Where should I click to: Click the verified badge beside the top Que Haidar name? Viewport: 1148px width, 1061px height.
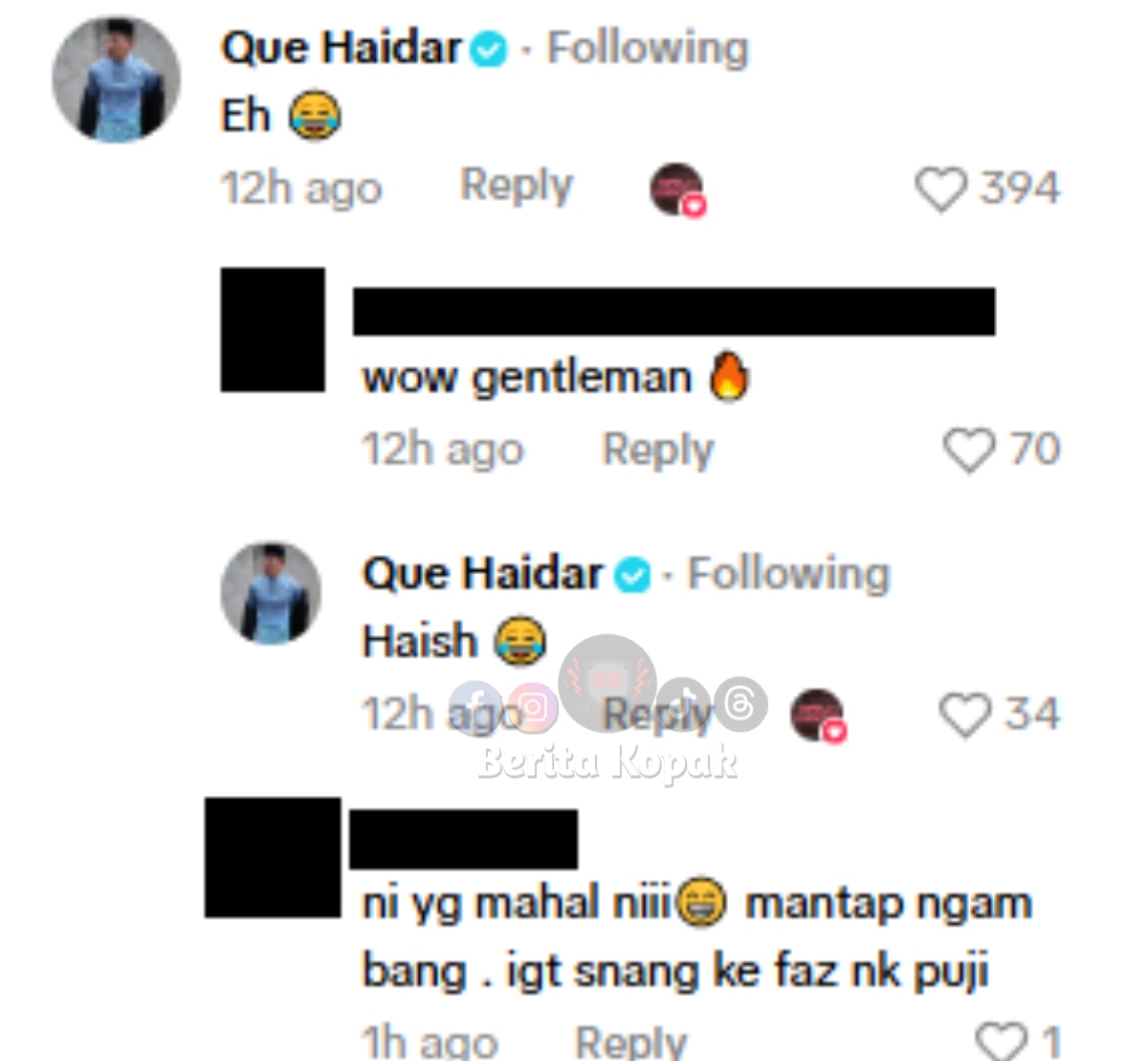pyautogui.click(x=490, y=48)
